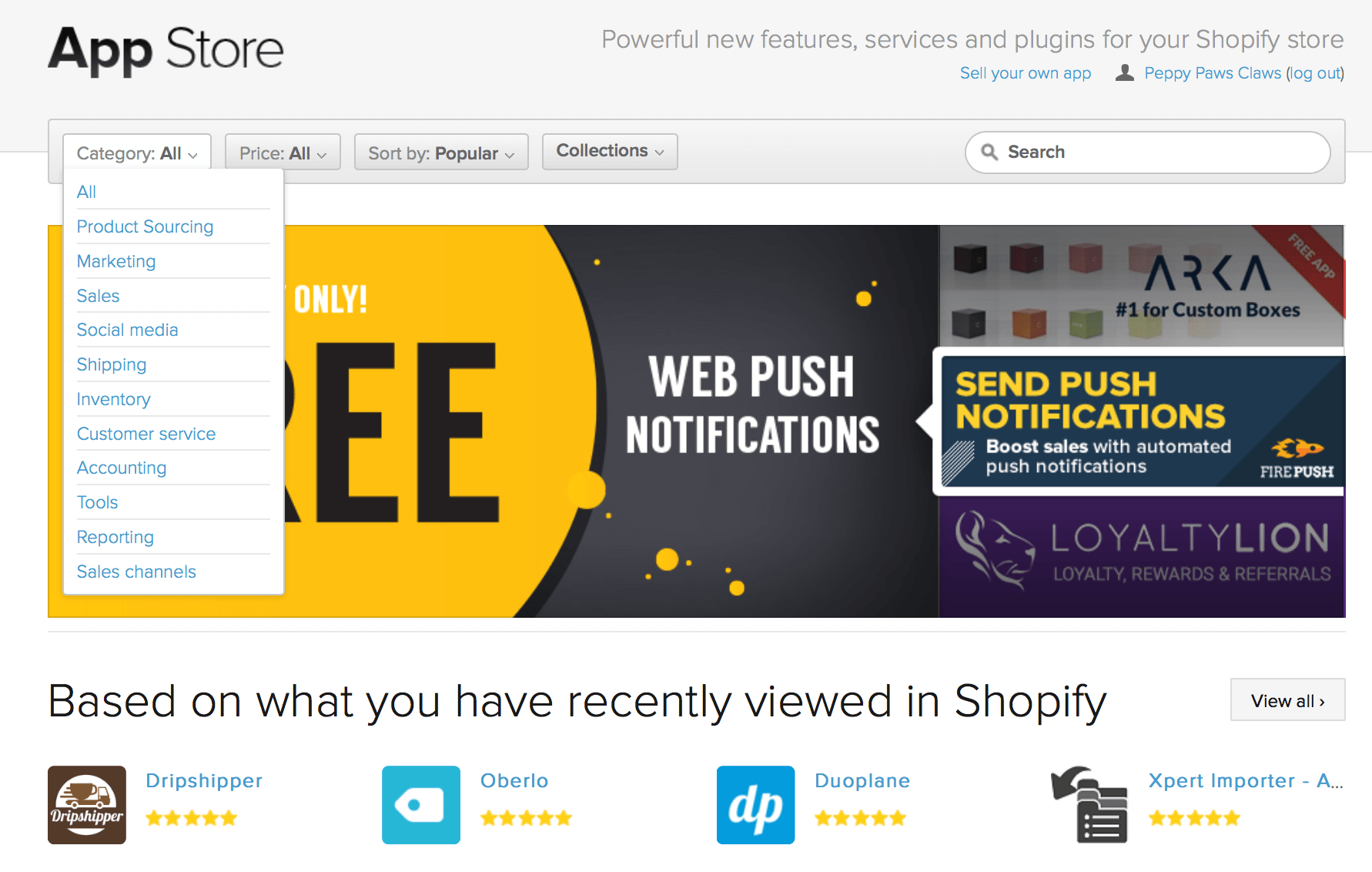This screenshot has width=1372, height=872.
Task: Collapse the Category: All dropdown
Action: point(137,153)
